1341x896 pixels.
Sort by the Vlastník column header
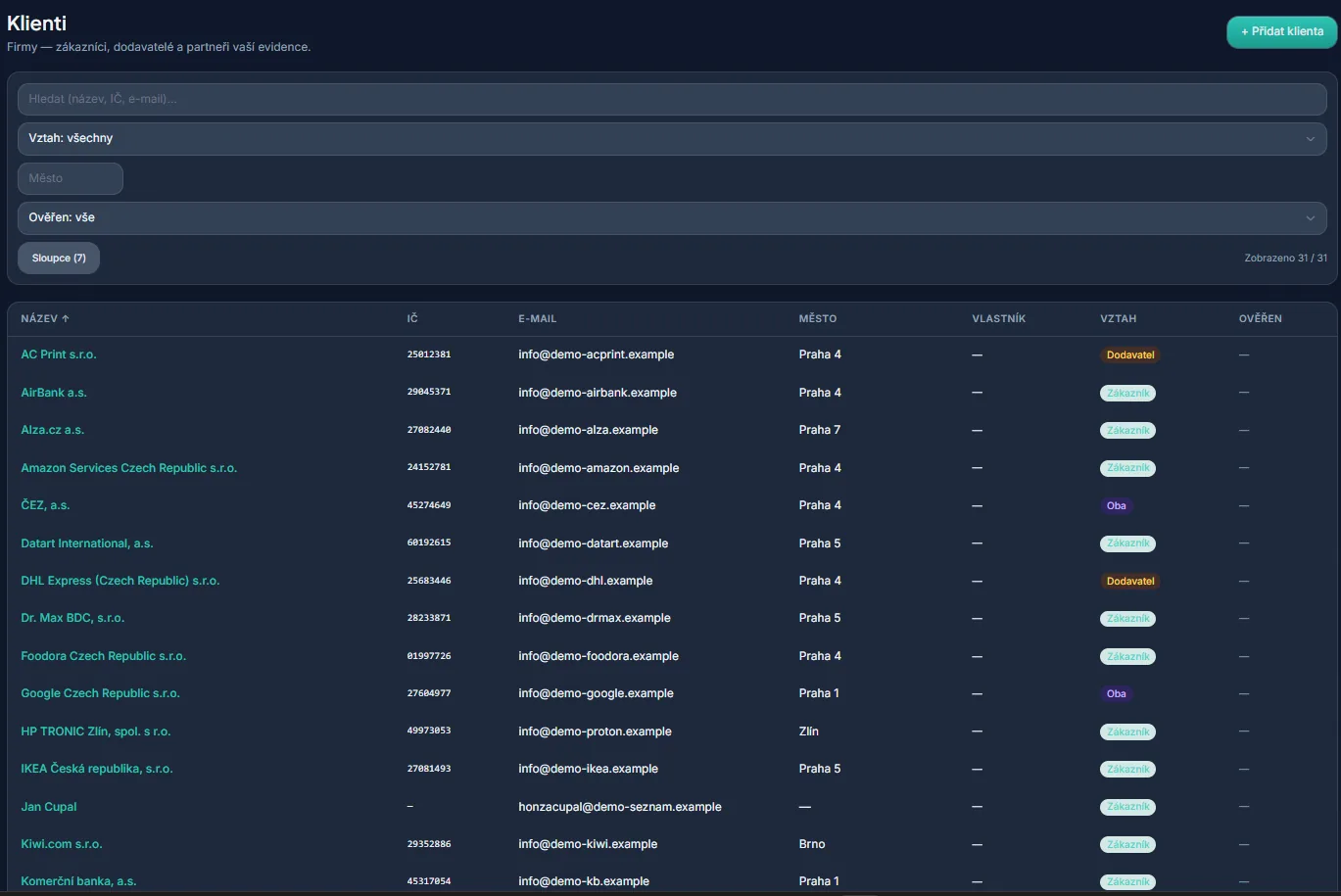point(998,318)
